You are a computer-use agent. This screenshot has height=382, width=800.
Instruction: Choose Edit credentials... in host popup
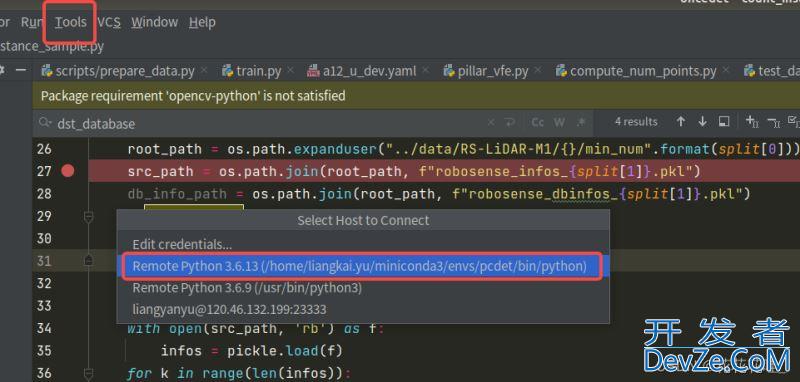pyautogui.click(x=363, y=244)
